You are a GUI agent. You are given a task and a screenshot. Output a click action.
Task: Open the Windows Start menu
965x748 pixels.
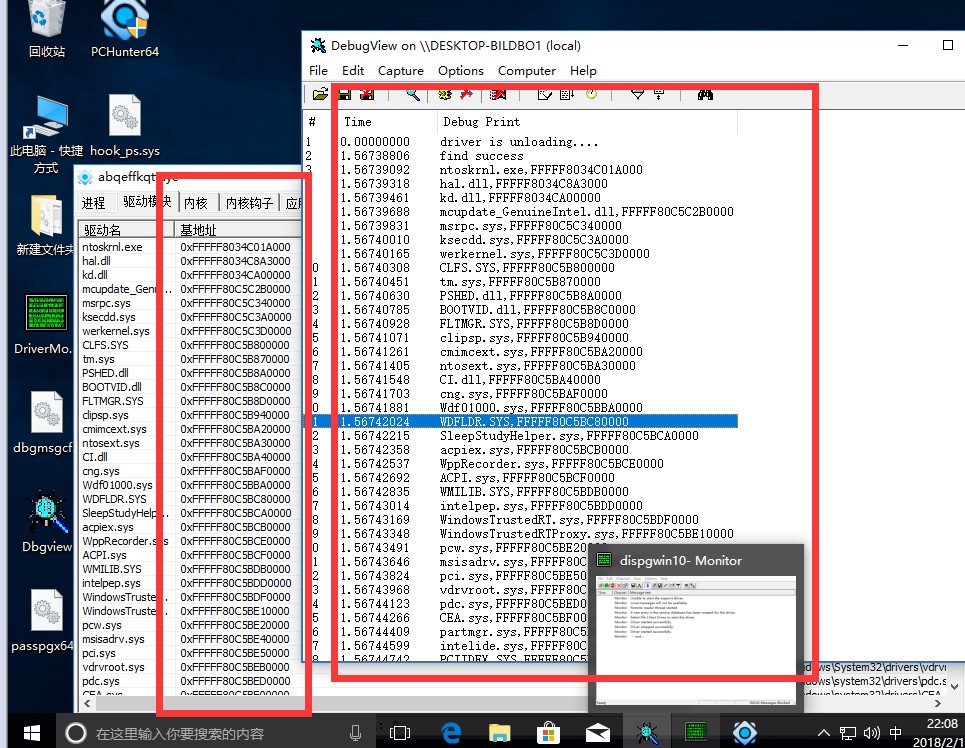[x=31, y=733]
